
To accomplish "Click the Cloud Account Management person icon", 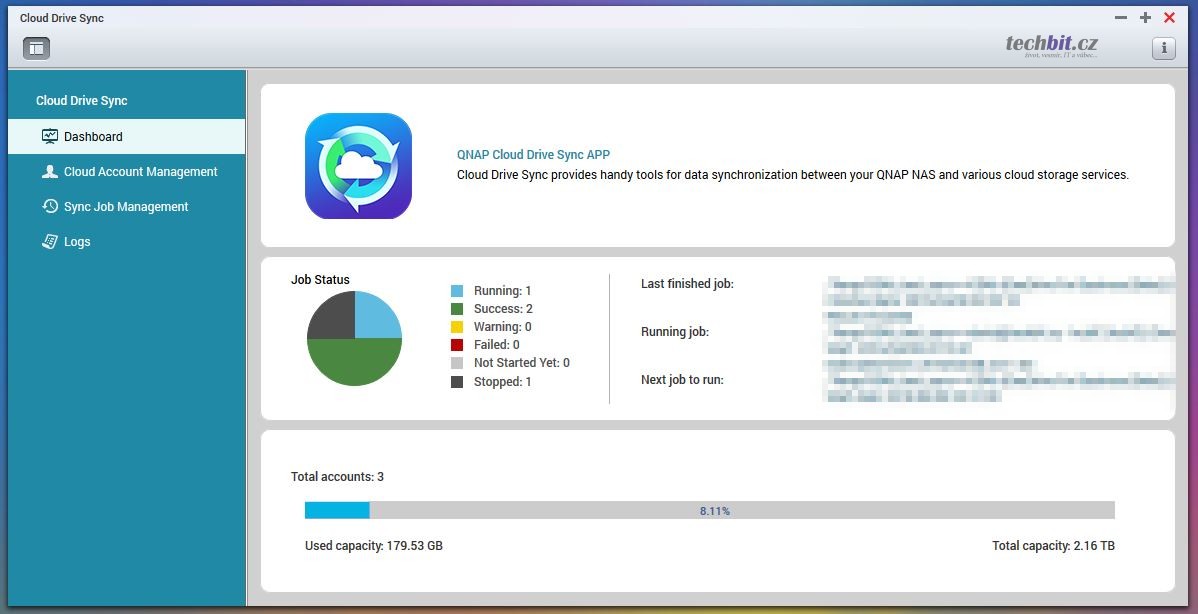I will point(50,172).
